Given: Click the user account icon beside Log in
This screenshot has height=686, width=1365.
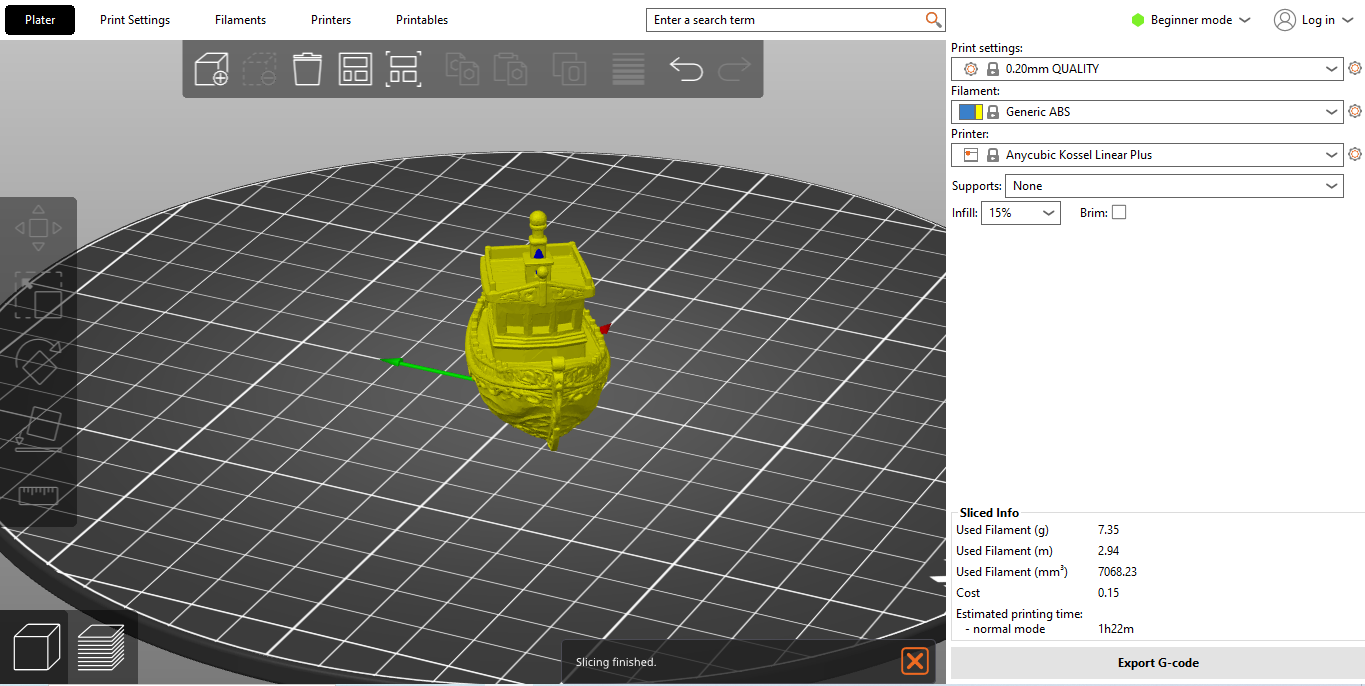Looking at the screenshot, I should (1284, 20).
